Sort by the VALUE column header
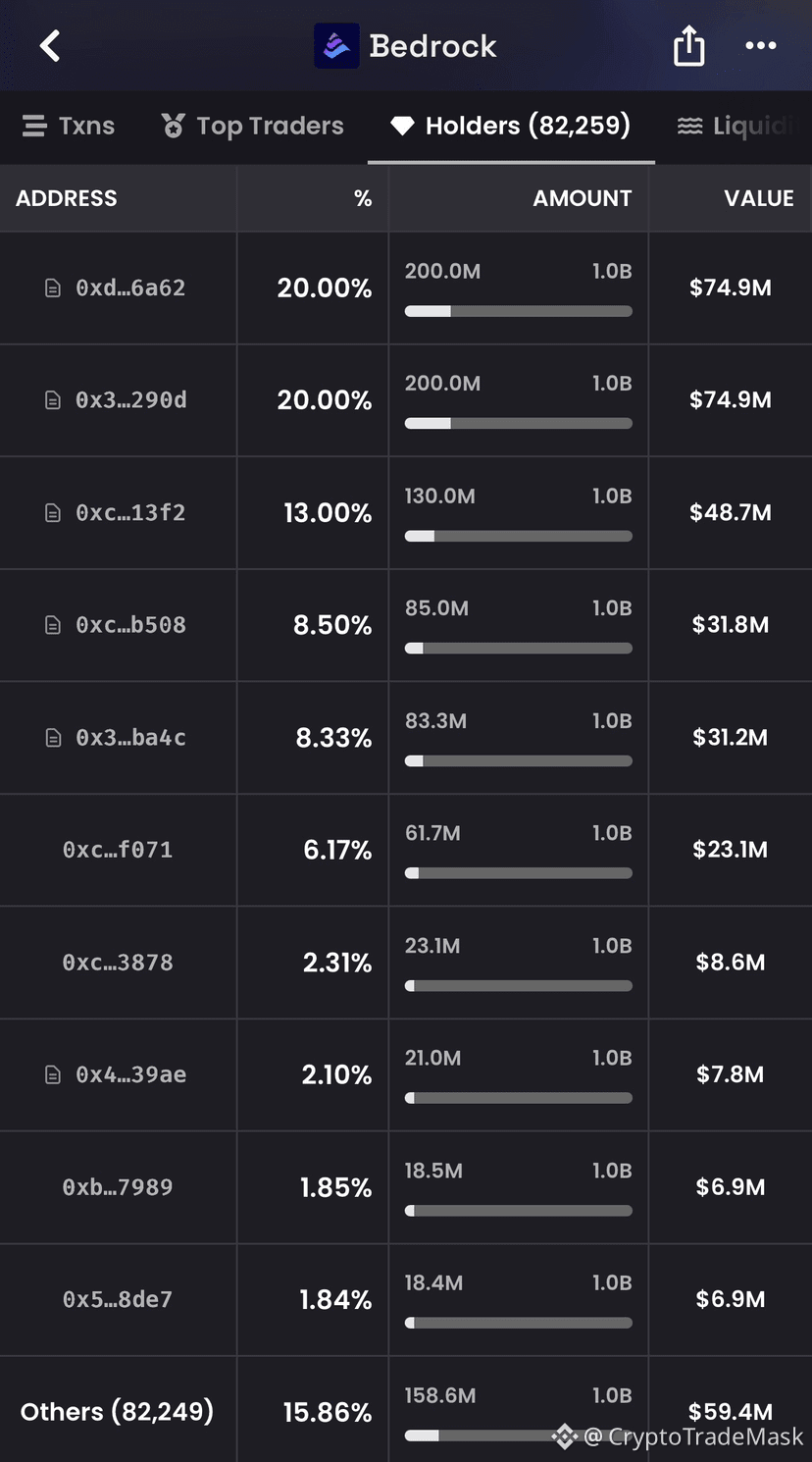 pos(759,198)
